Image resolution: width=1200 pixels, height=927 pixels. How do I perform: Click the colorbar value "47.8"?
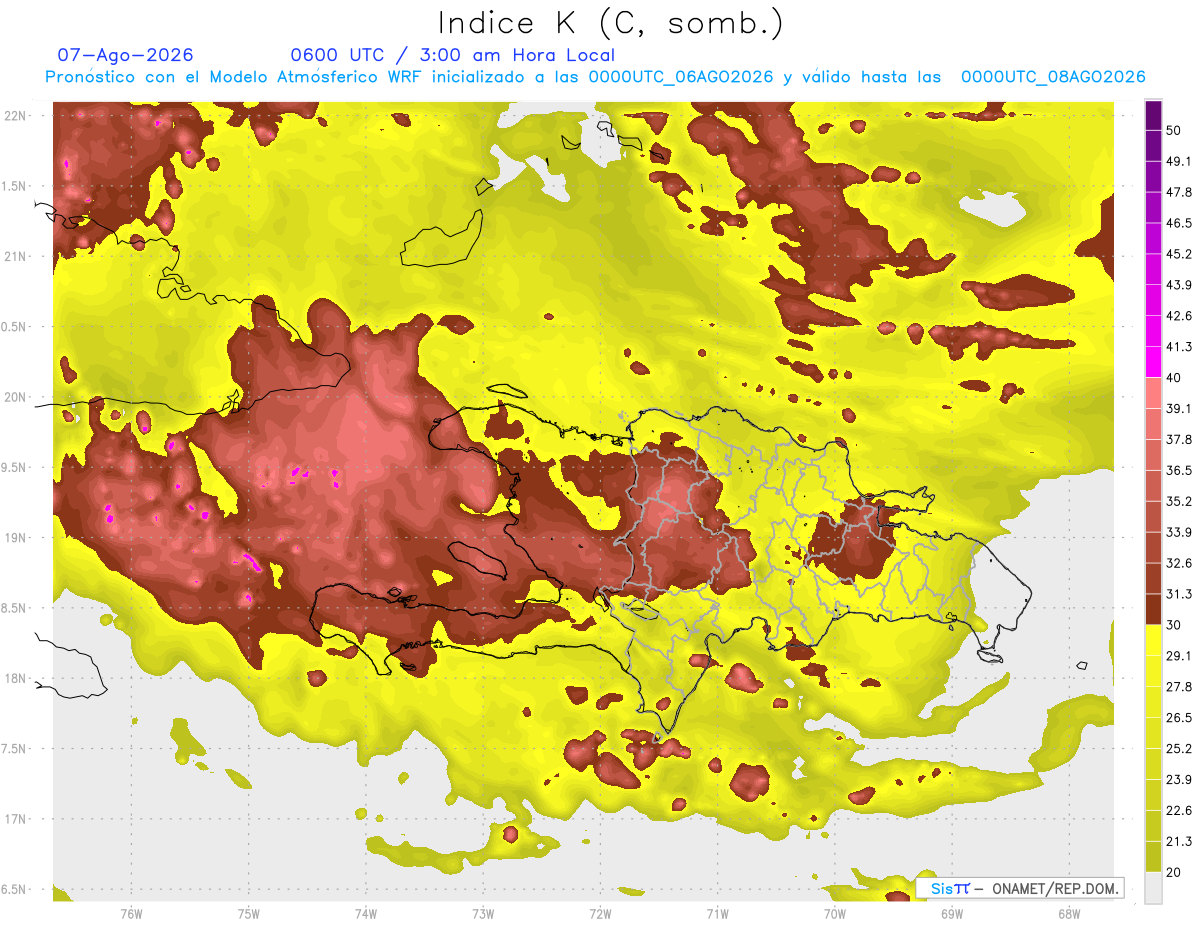tap(1179, 193)
